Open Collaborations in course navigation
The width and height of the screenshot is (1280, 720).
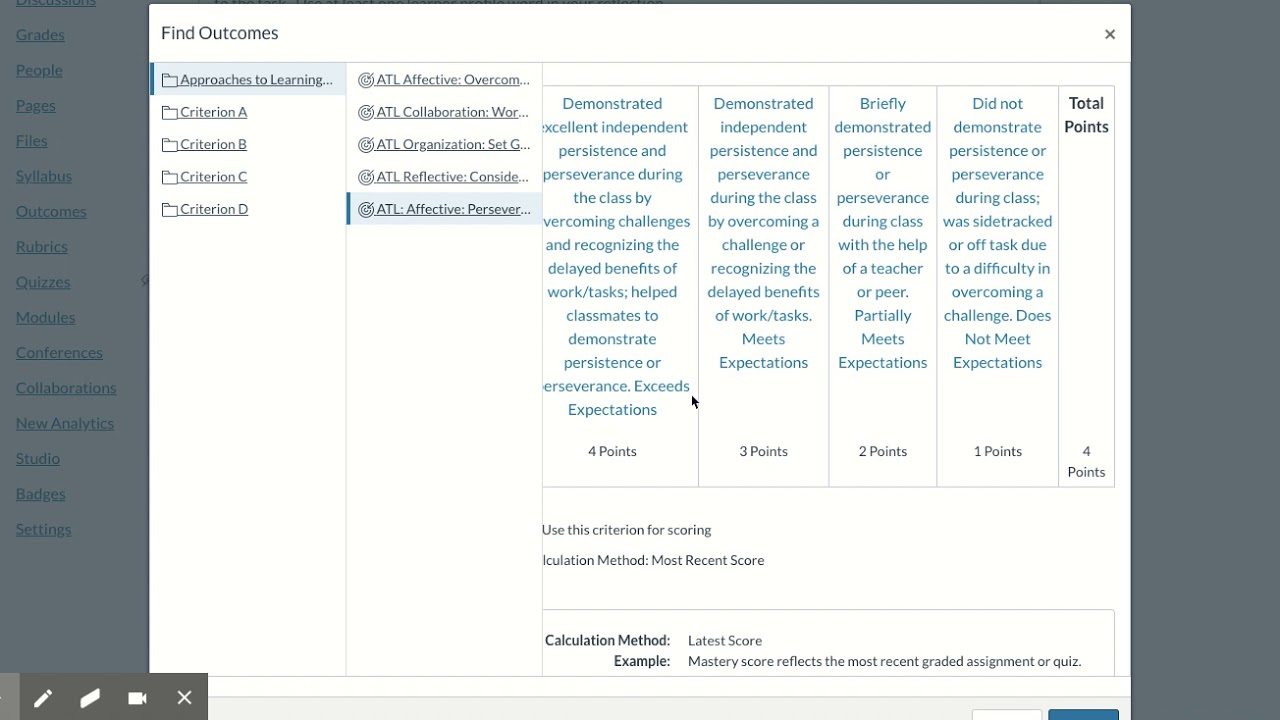tap(66, 388)
